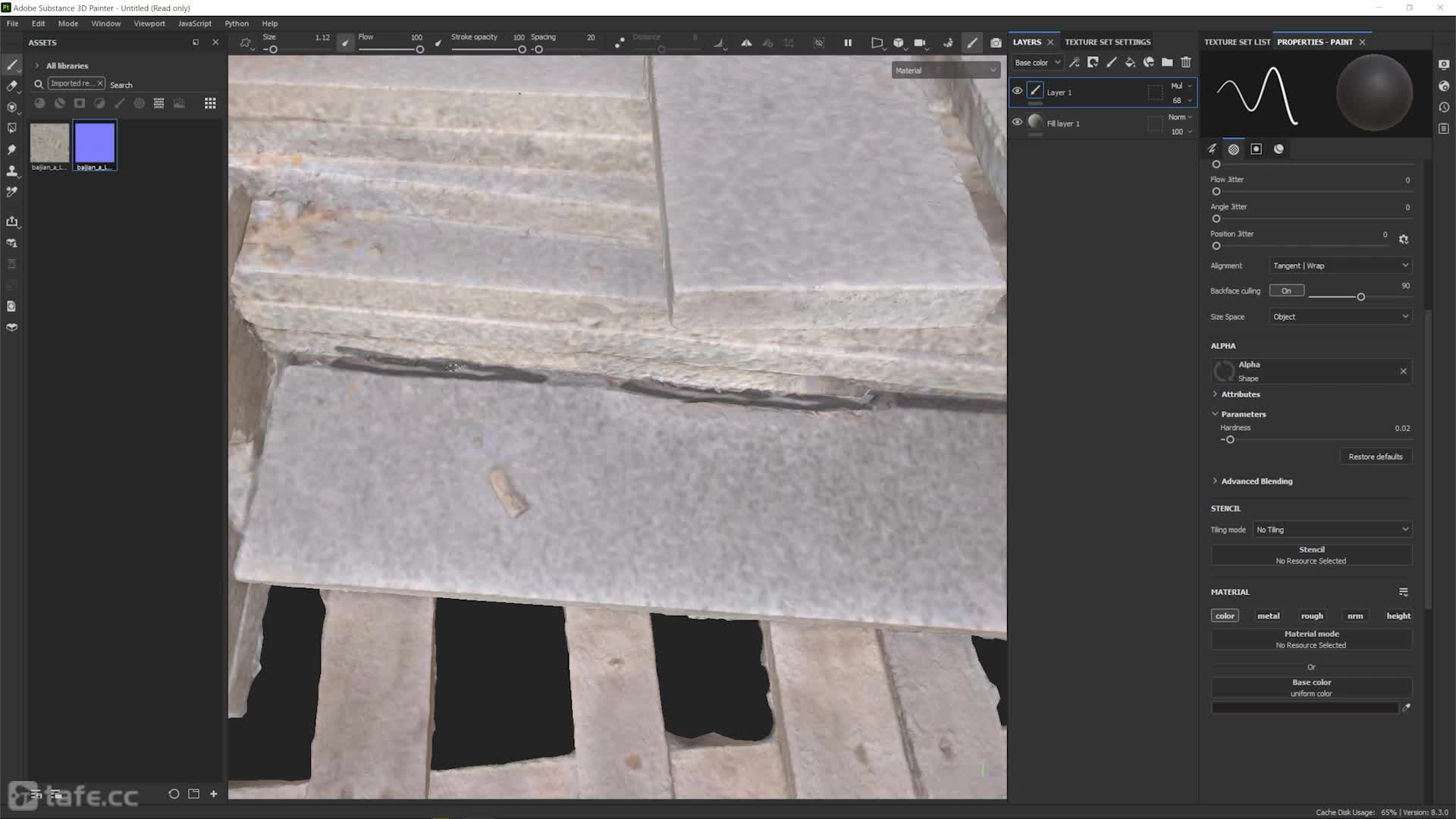Add mask to selected layer

pyautogui.click(x=1093, y=62)
